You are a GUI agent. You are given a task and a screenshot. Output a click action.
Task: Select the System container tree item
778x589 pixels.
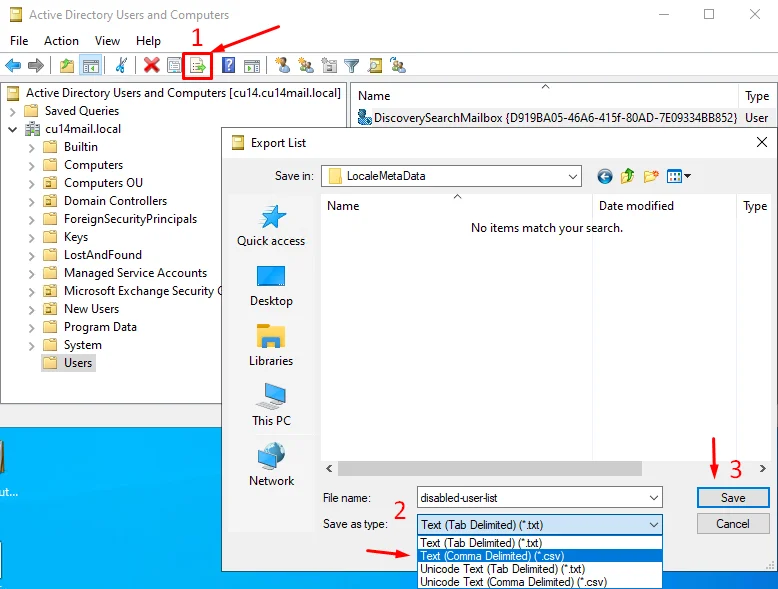[x=72, y=345]
